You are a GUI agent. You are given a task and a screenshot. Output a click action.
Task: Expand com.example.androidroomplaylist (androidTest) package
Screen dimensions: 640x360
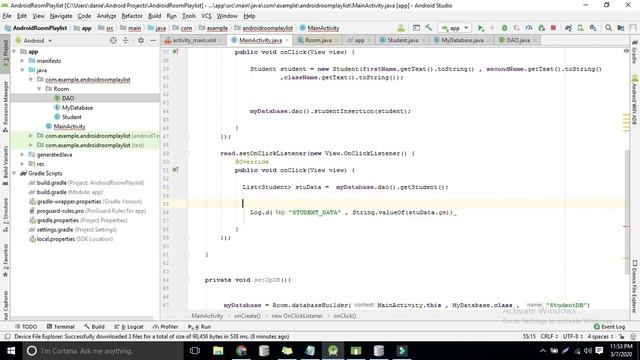click(31, 136)
